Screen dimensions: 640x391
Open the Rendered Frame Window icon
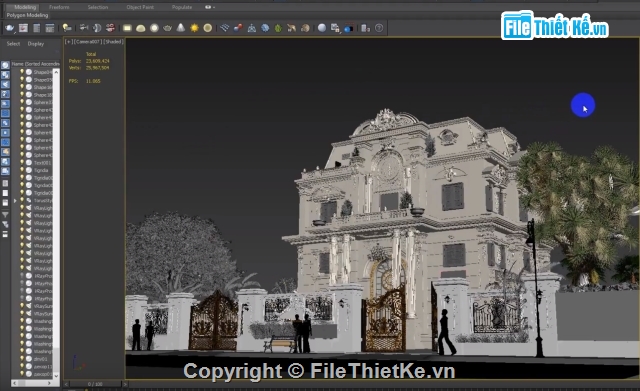point(23,28)
